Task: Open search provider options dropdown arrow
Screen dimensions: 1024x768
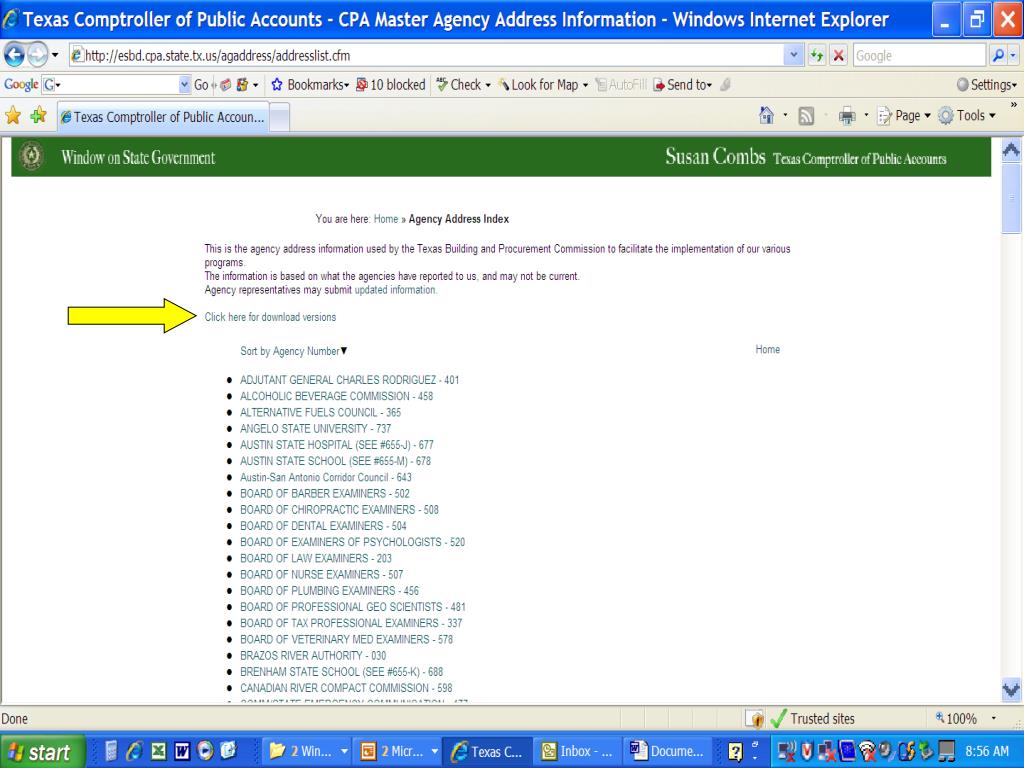Action: point(1014,56)
